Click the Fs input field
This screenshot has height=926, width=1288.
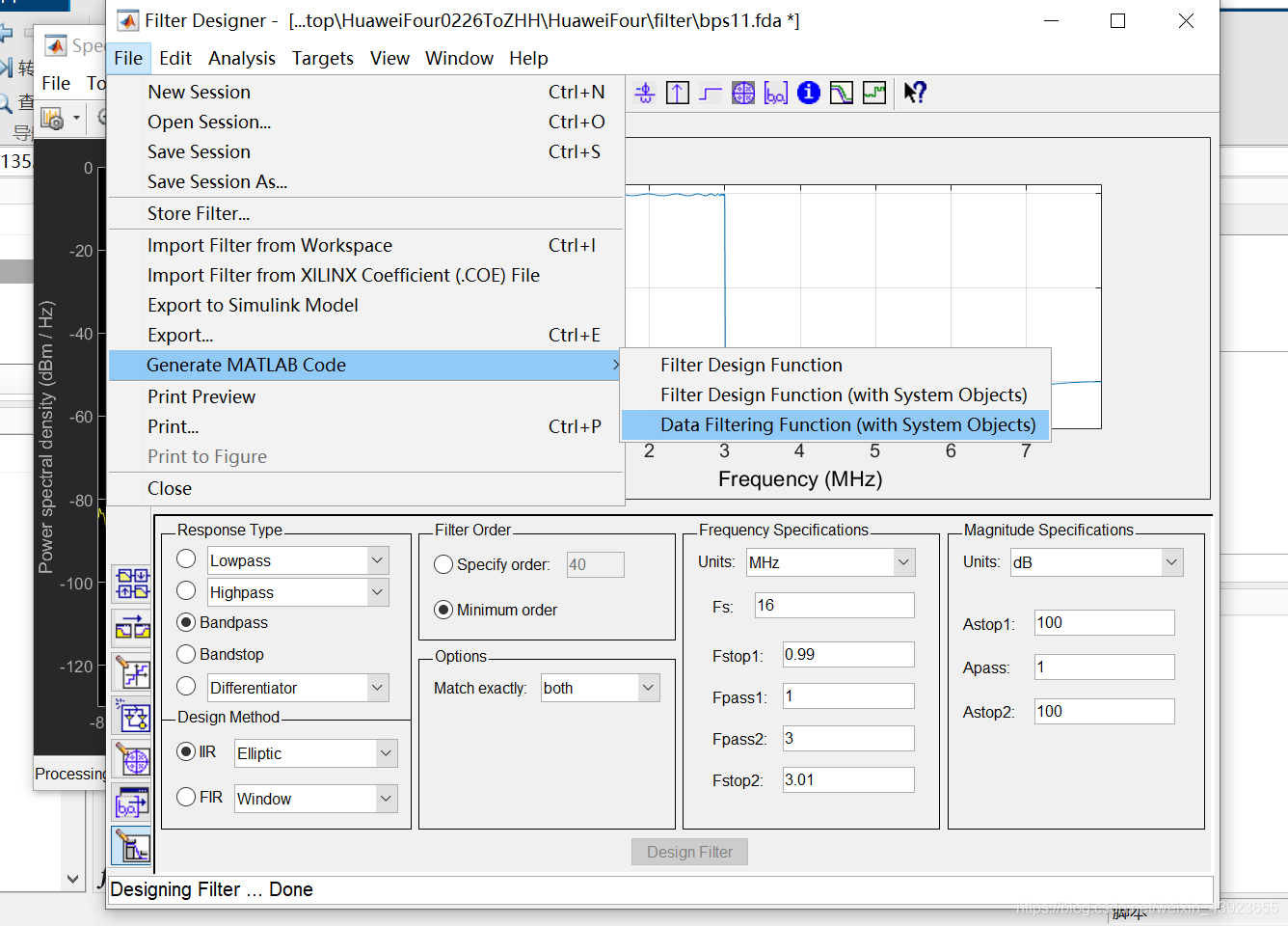834,606
